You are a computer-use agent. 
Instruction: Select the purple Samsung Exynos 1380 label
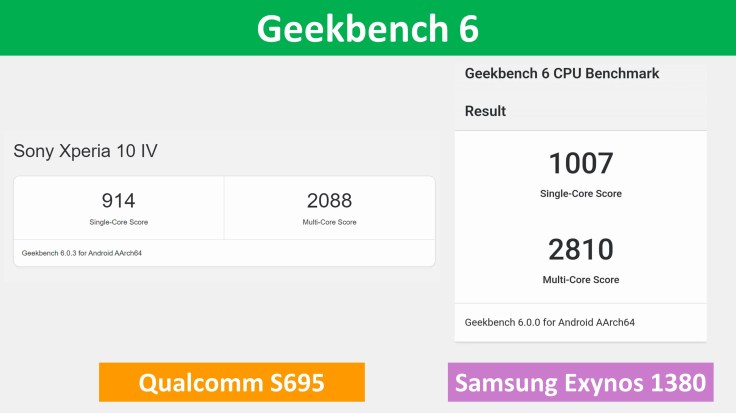pyautogui.click(x=581, y=382)
